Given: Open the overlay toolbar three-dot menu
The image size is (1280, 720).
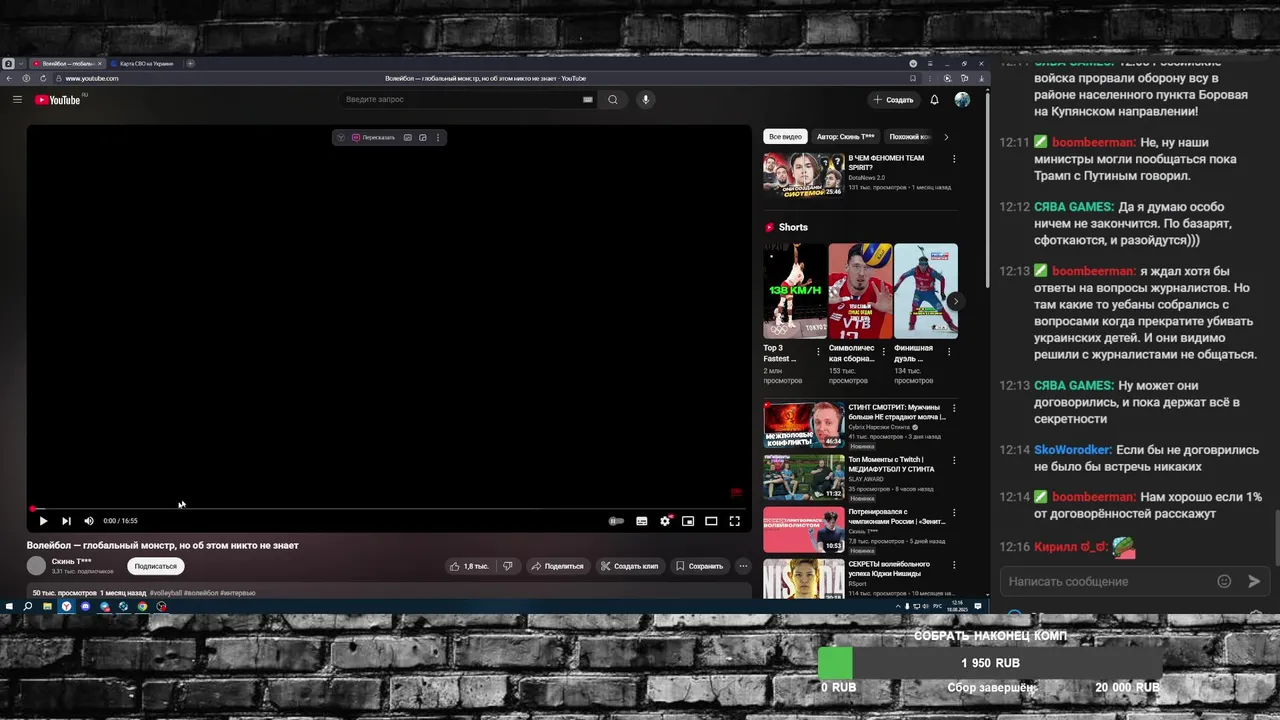Looking at the screenshot, I should [x=437, y=137].
